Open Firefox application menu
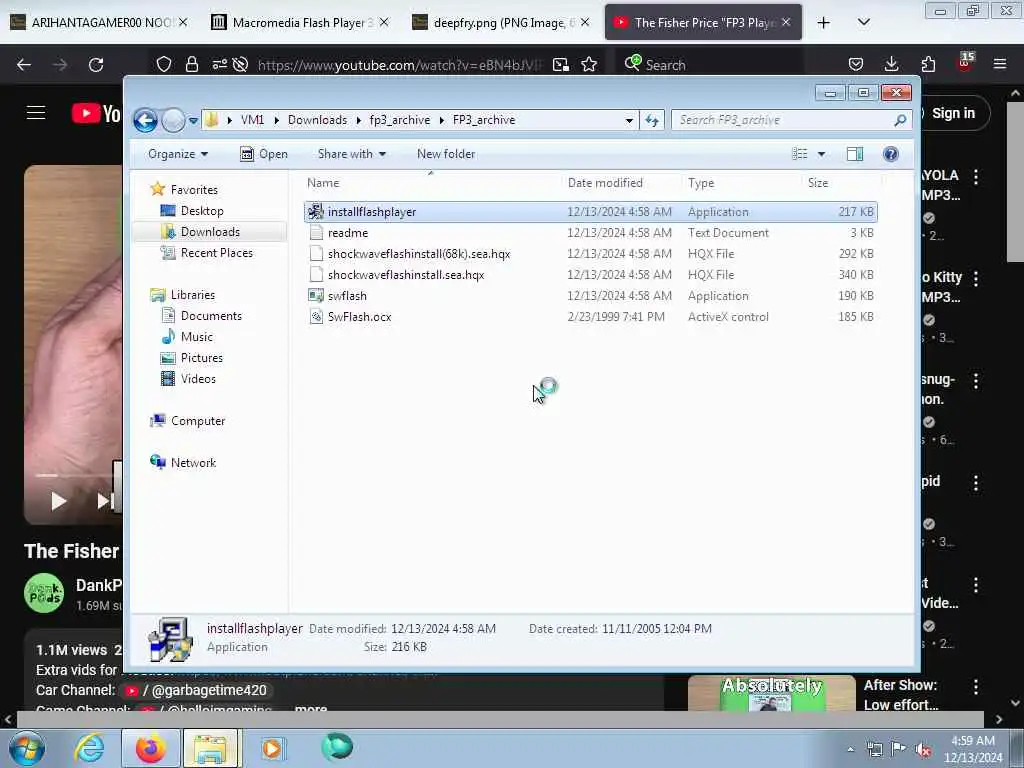Image resolution: width=1024 pixels, height=768 pixels. pos(999,64)
